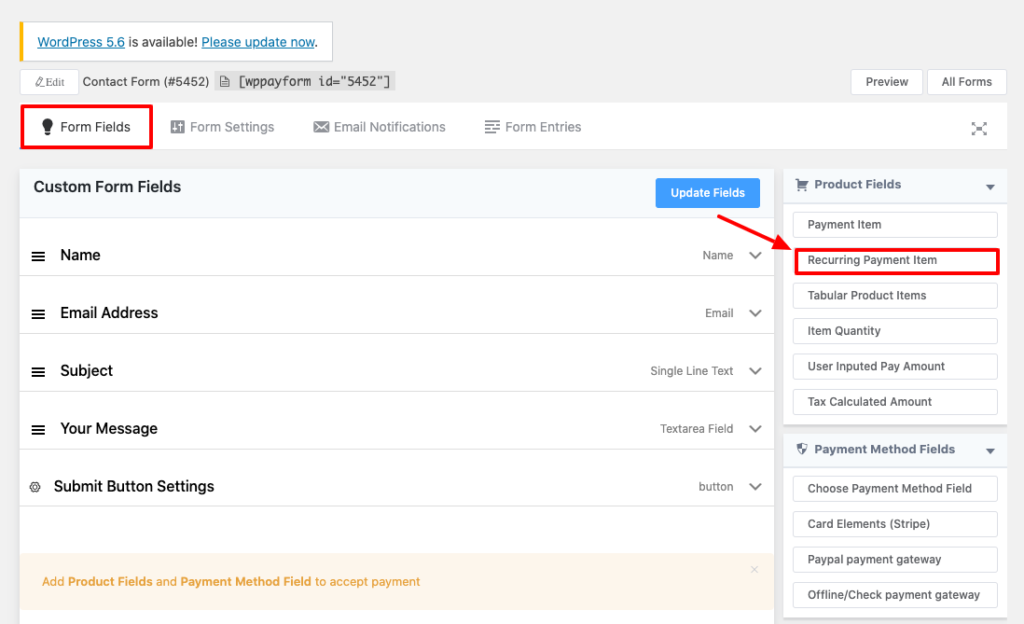This screenshot has width=1024, height=624.
Task: Click the drag handle icon beside Your Message
Action: pos(38,430)
